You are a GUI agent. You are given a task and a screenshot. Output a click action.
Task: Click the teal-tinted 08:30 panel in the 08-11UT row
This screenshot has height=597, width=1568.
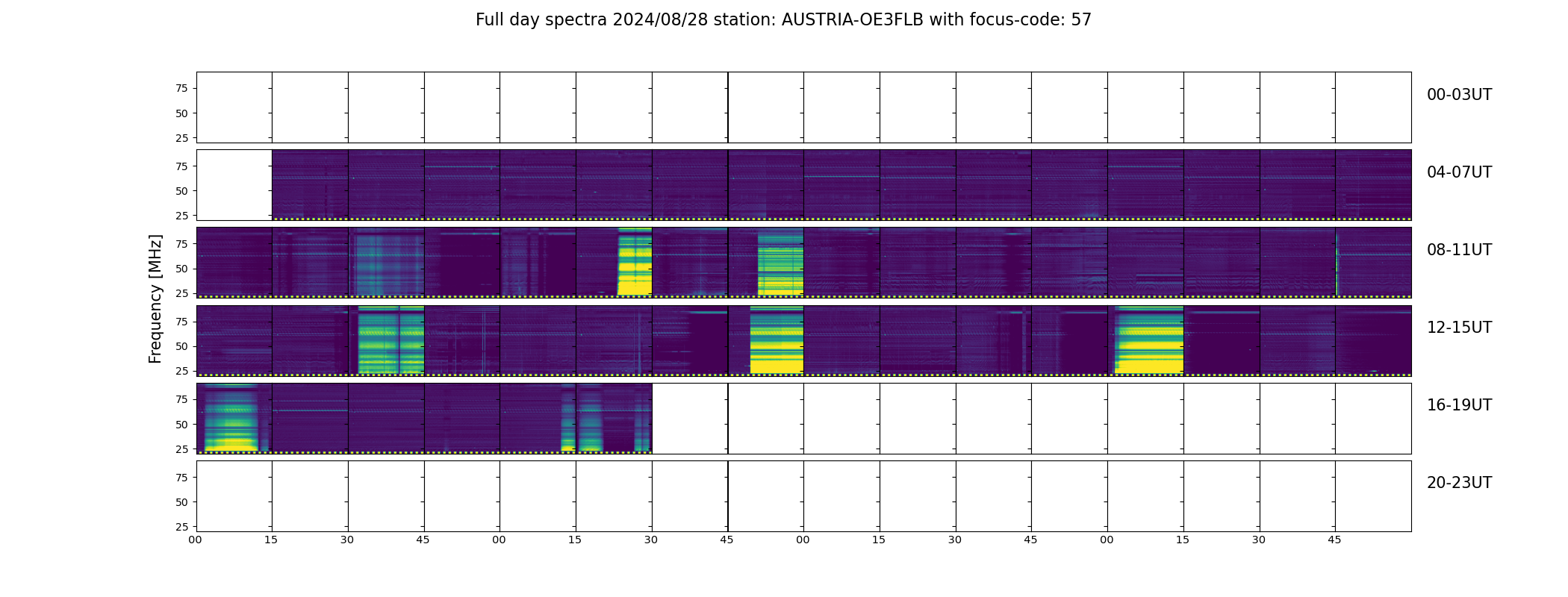[x=386, y=263]
